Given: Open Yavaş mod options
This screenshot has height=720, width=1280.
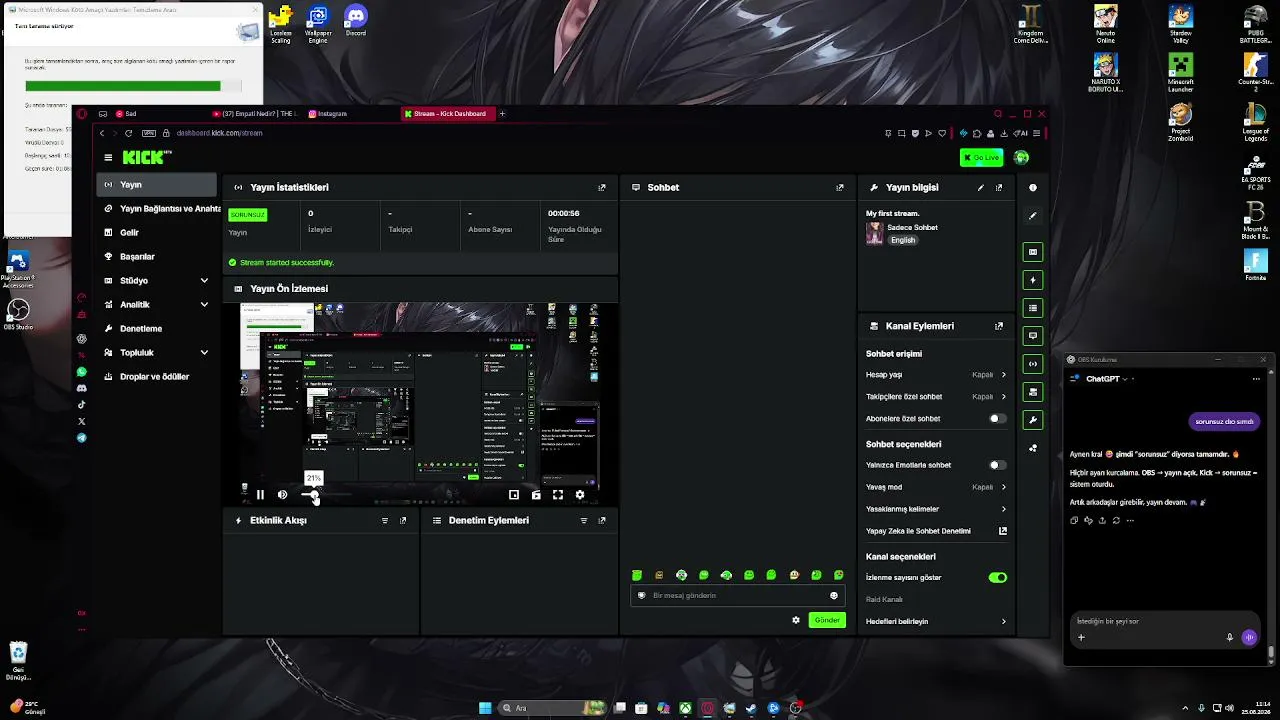Looking at the screenshot, I should (936, 487).
